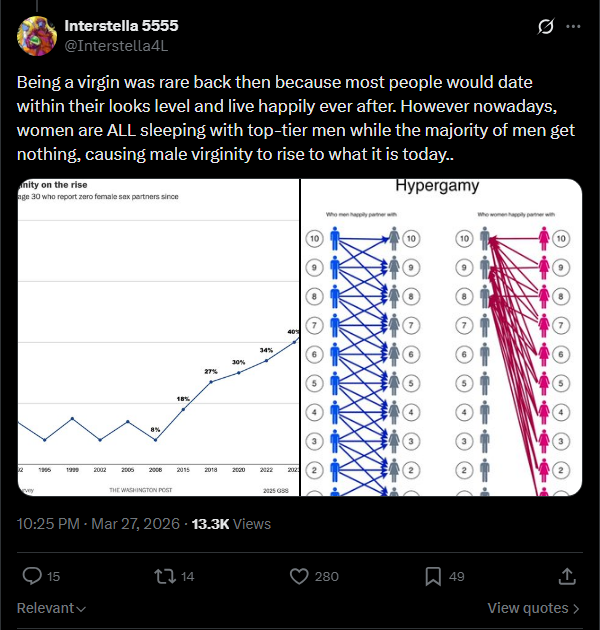Open the @Interstella4L handle link
The image size is (600, 630).
point(116,46)
